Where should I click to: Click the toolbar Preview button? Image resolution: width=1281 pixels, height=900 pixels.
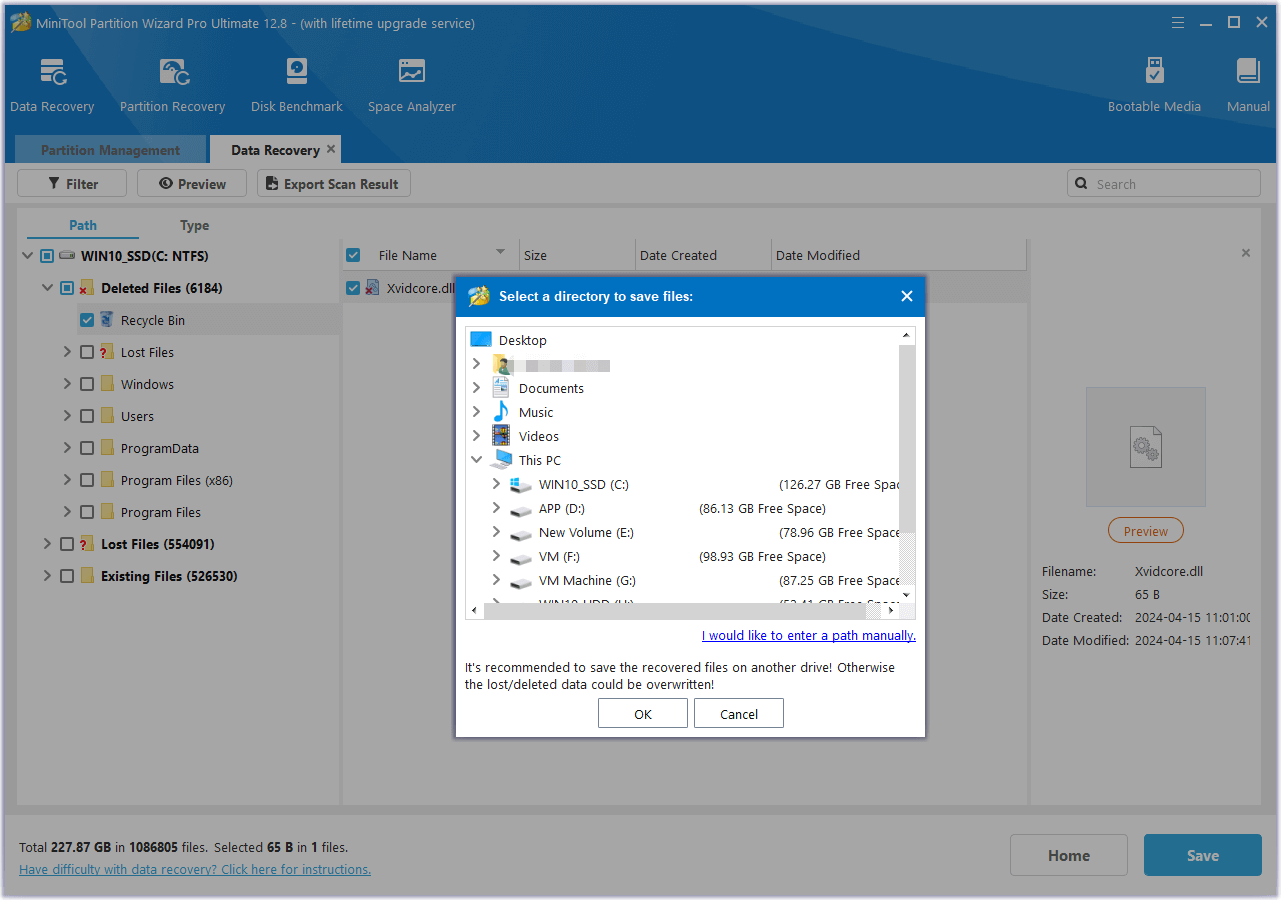click(x=192, y=184)
